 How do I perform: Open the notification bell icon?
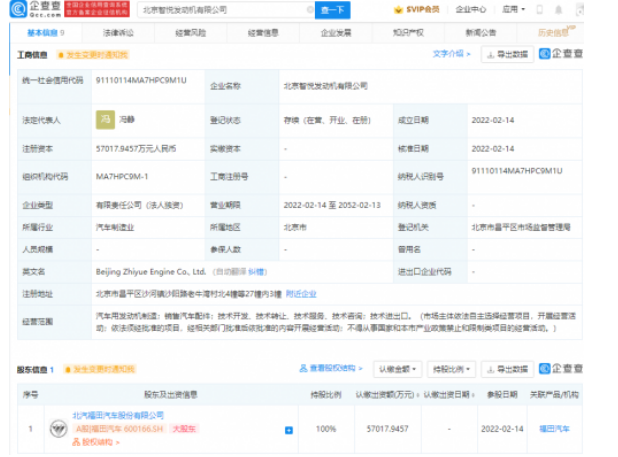click(x=558, y=9)
